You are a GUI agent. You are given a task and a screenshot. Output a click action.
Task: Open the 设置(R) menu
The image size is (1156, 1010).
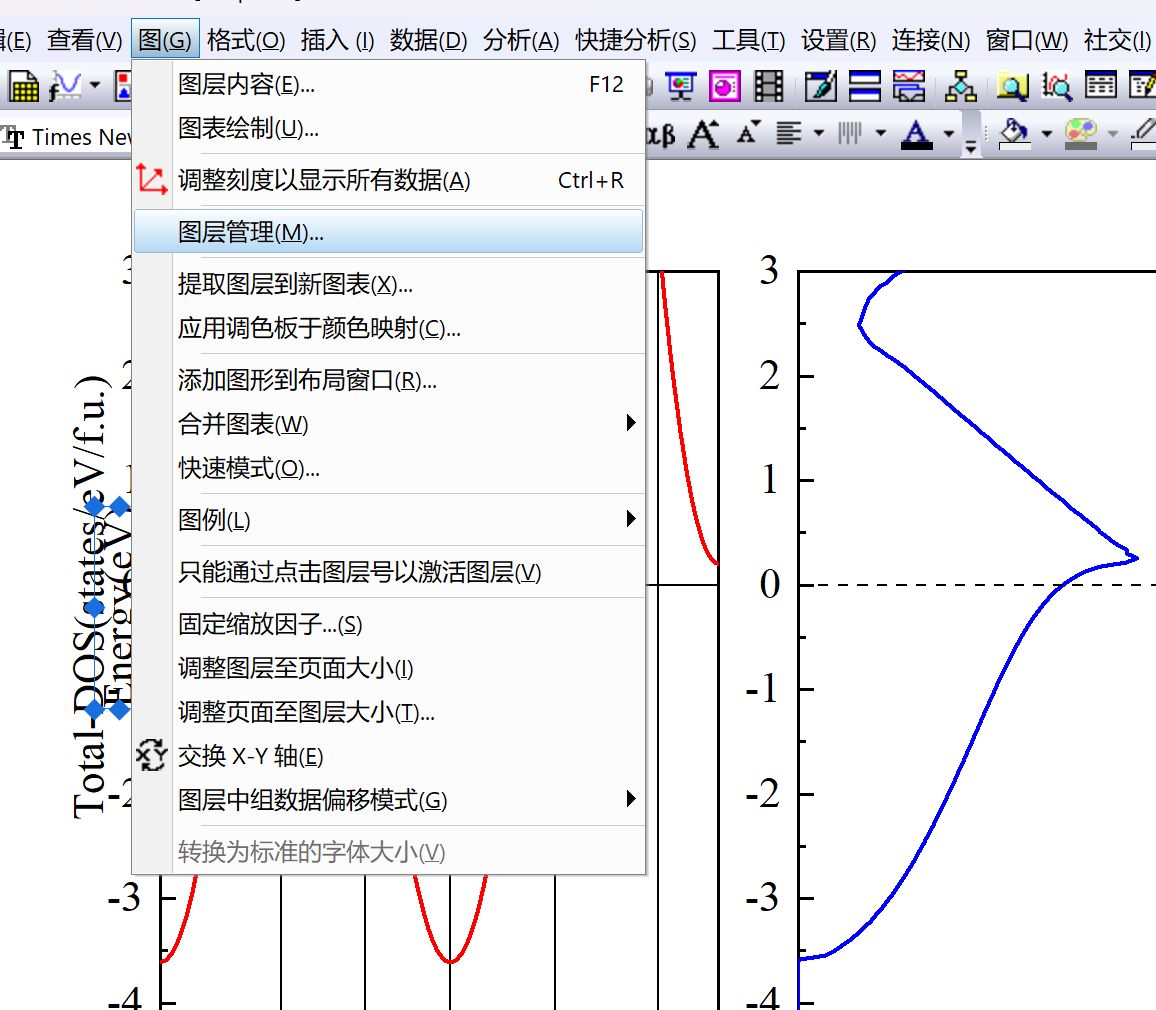pyautogui.click(x=838, y=39)
